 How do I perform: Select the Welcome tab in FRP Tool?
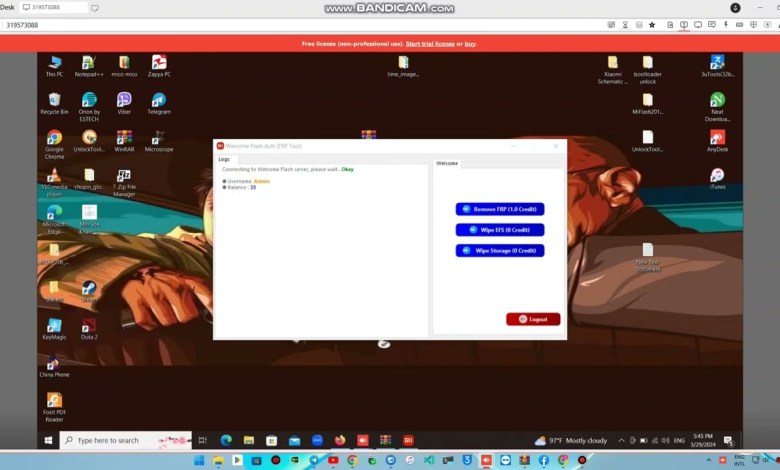pyautogui.click(x=447, y=163)
